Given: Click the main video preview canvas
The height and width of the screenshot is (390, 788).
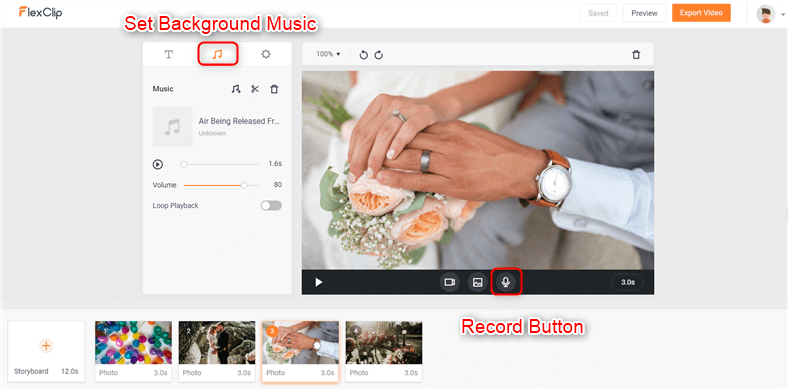Looking at the screenshot, I should point(478,170).
